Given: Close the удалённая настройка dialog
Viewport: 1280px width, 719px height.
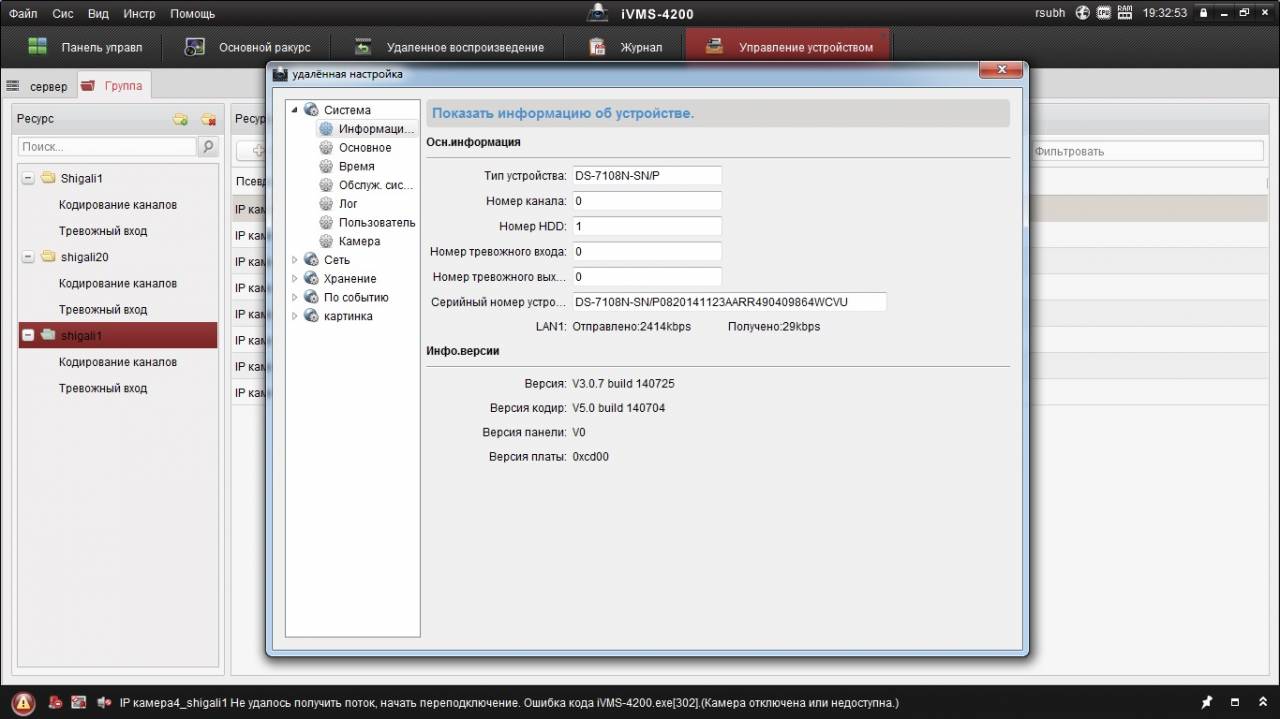Looking at the screenshot, I should tap(999, 69).
